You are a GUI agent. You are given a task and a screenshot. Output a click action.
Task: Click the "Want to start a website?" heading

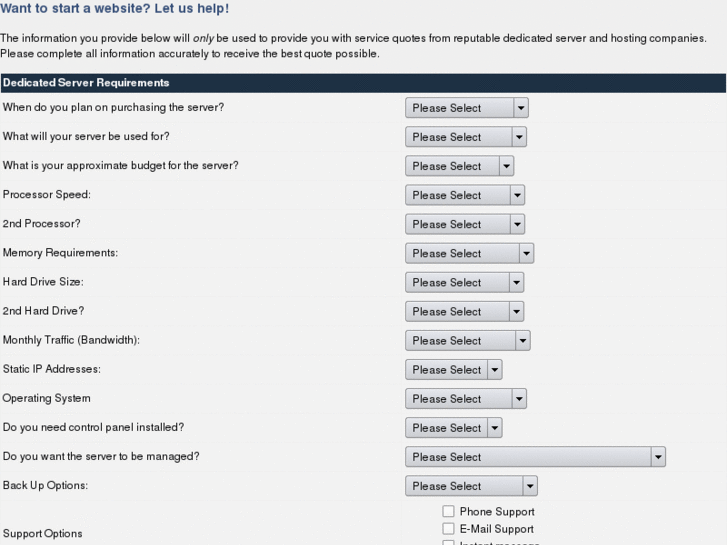[115, 9]
